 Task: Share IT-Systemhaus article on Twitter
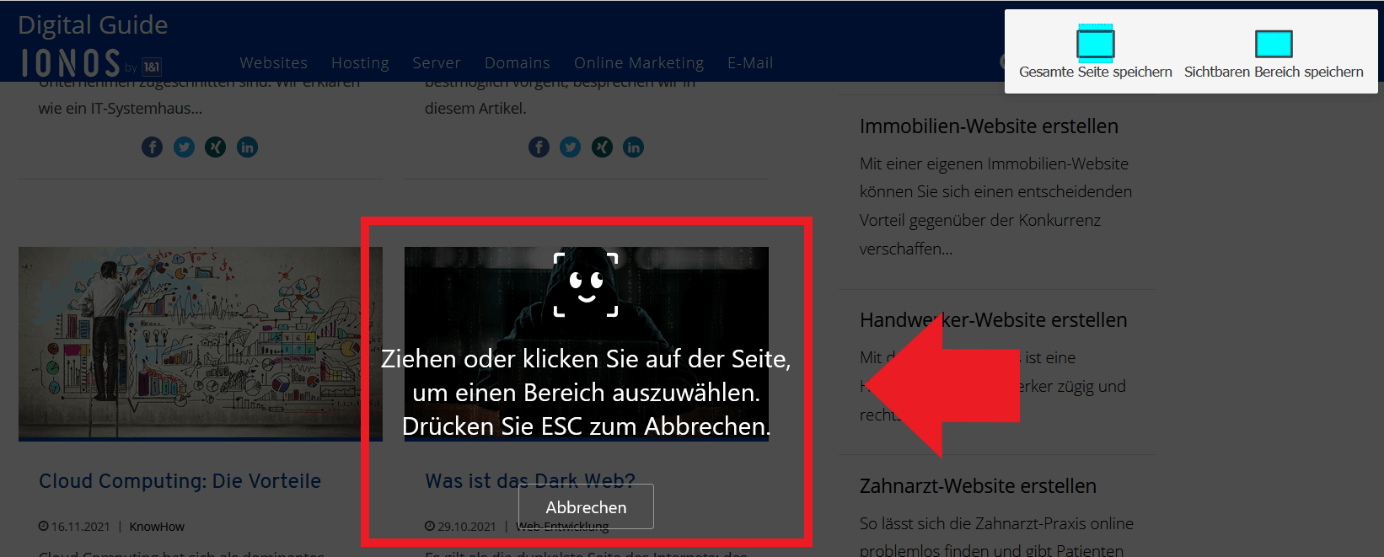point(184,147)
